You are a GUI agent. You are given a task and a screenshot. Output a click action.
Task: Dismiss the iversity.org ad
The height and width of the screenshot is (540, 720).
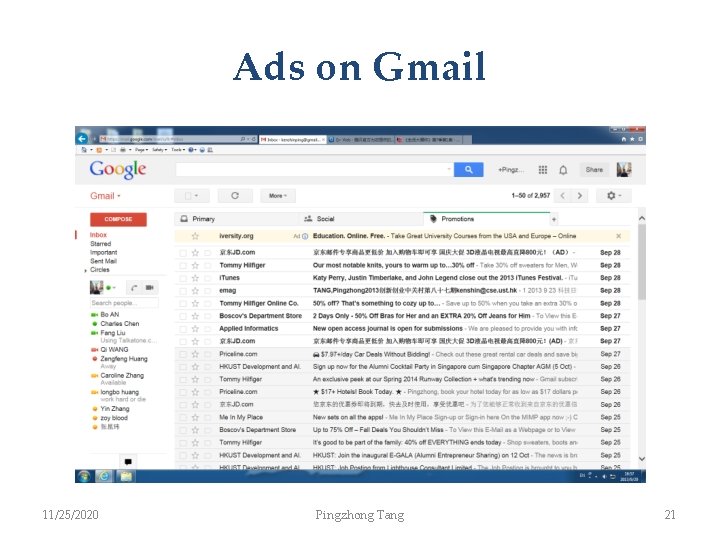point(619,236)
